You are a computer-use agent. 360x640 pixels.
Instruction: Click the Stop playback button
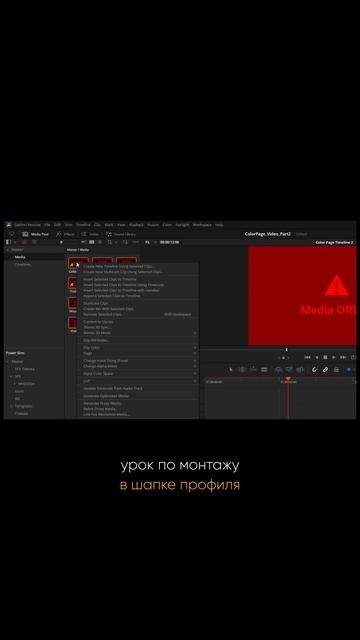[x=325, y=358]
